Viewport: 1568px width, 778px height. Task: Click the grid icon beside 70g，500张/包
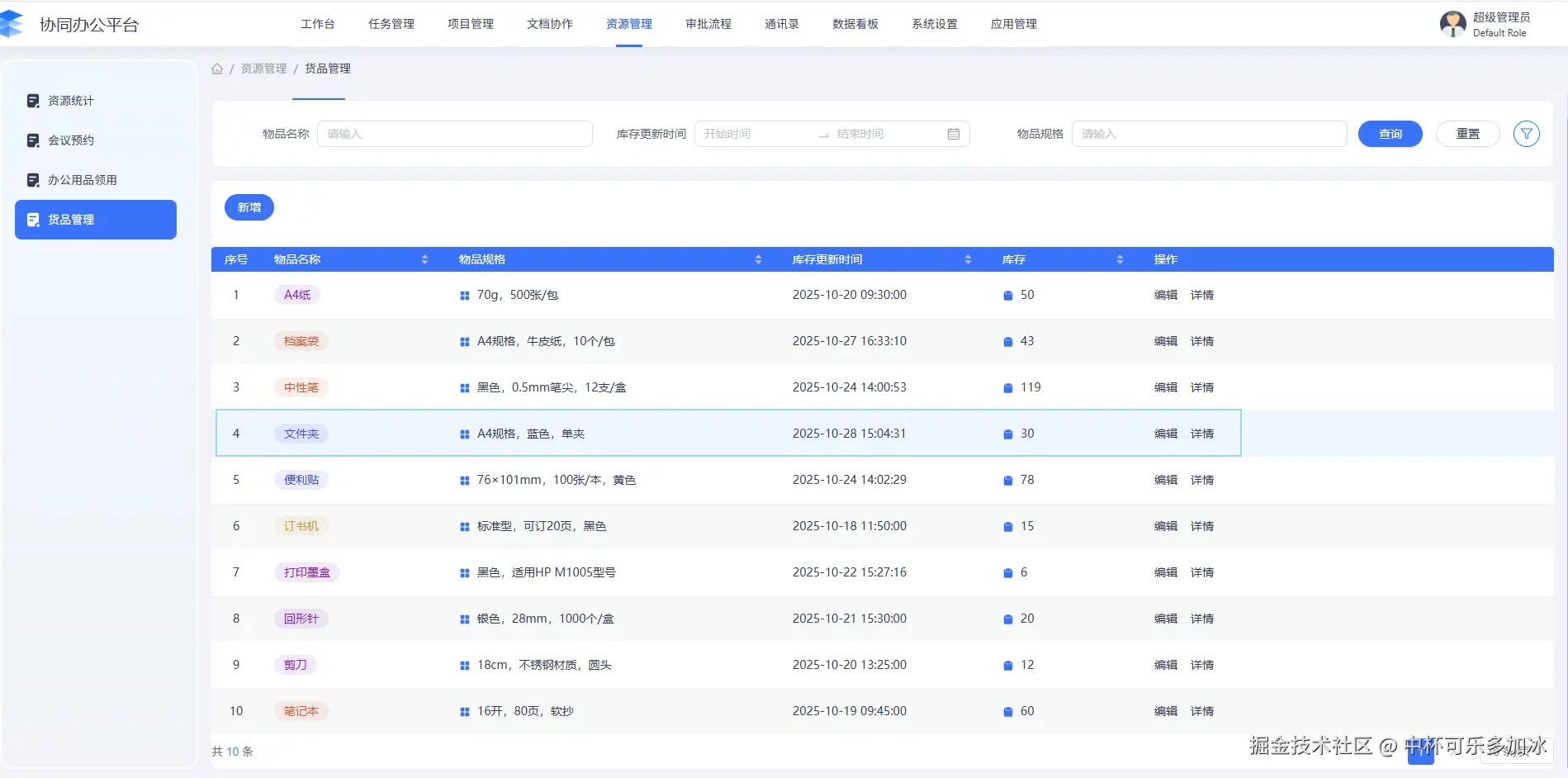point(465,296)
